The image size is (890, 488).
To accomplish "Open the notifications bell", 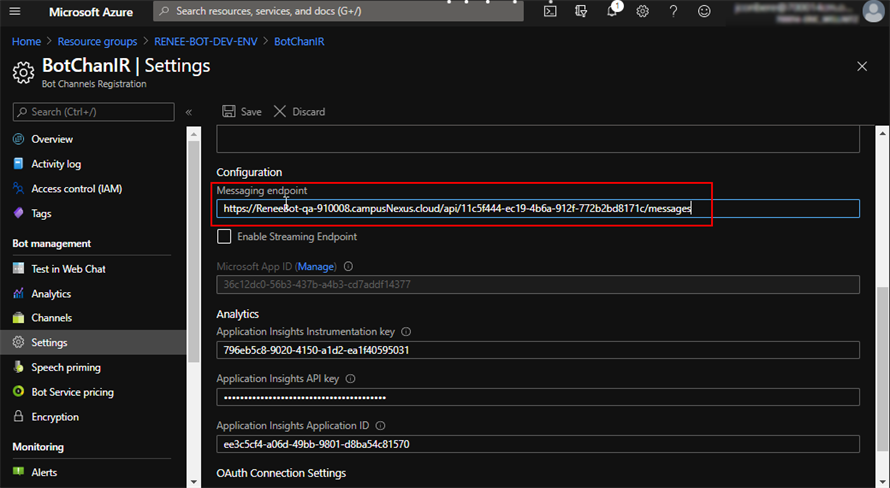I will (612, 11).
